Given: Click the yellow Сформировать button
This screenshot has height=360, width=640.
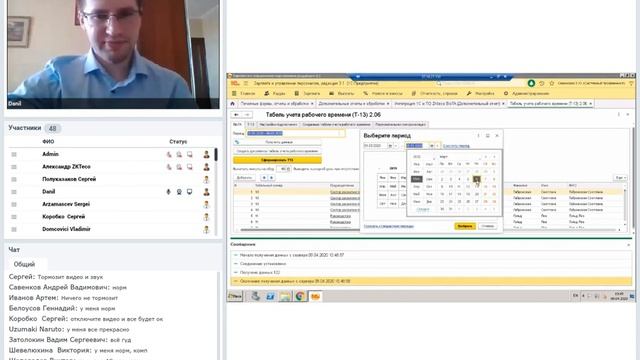Looking at the screenshot, I should coord(277,160).
